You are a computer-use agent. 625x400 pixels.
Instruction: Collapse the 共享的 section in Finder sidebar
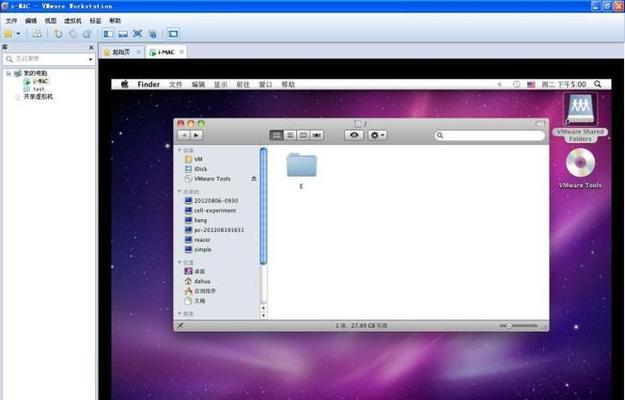click(179, 191)
